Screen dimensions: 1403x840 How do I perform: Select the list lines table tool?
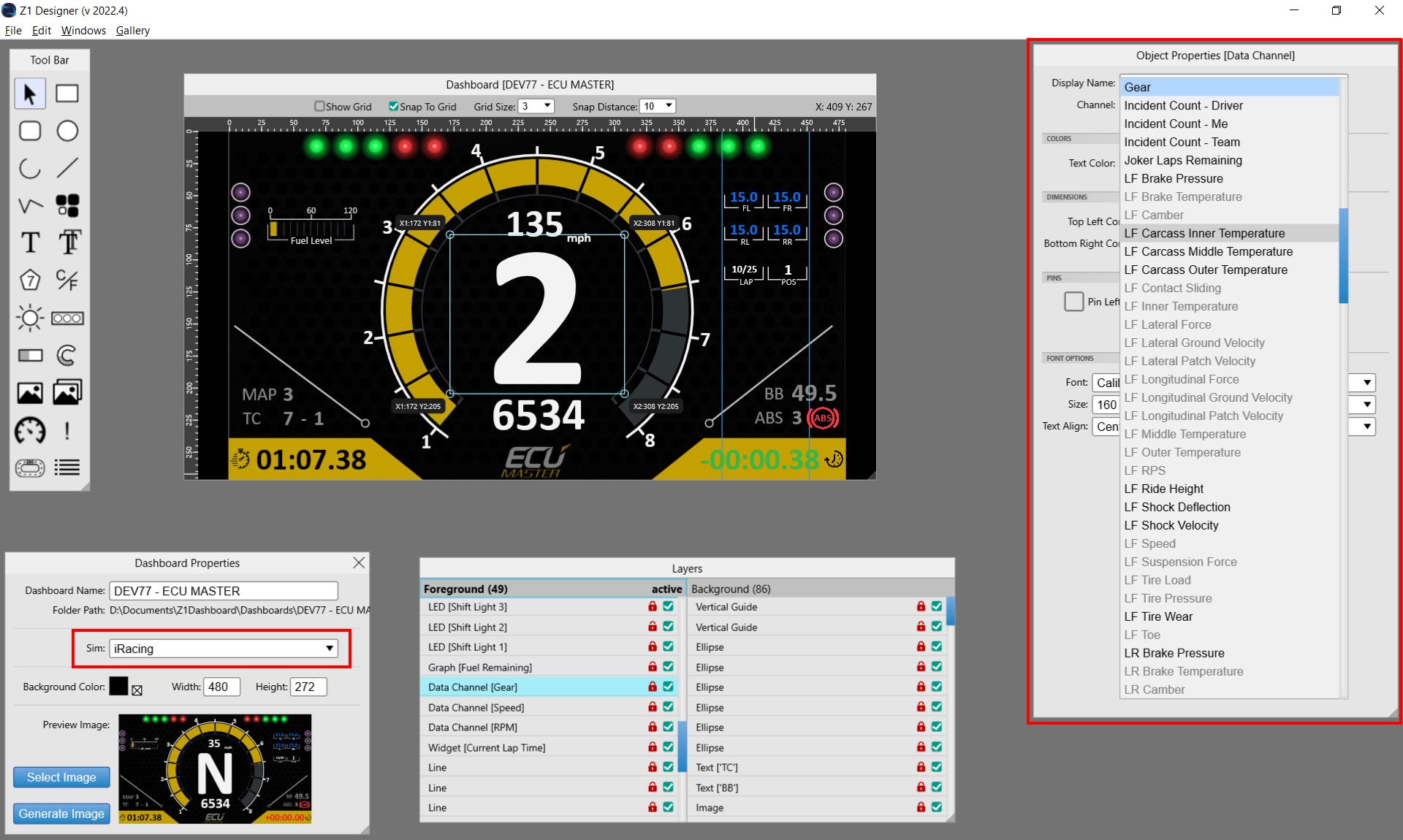tap(67, 467)
